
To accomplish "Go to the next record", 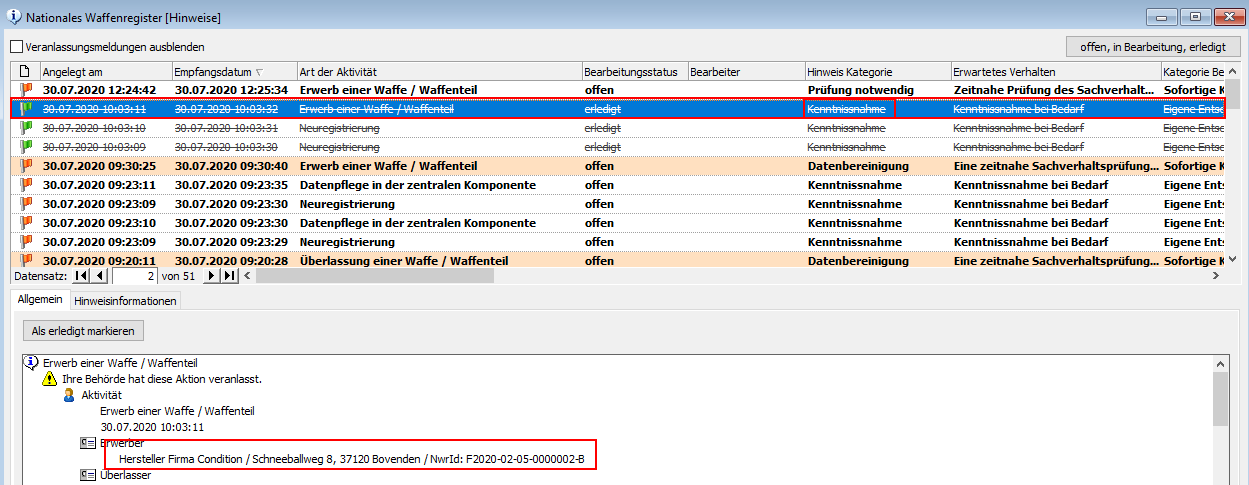I will coord(211,276).
